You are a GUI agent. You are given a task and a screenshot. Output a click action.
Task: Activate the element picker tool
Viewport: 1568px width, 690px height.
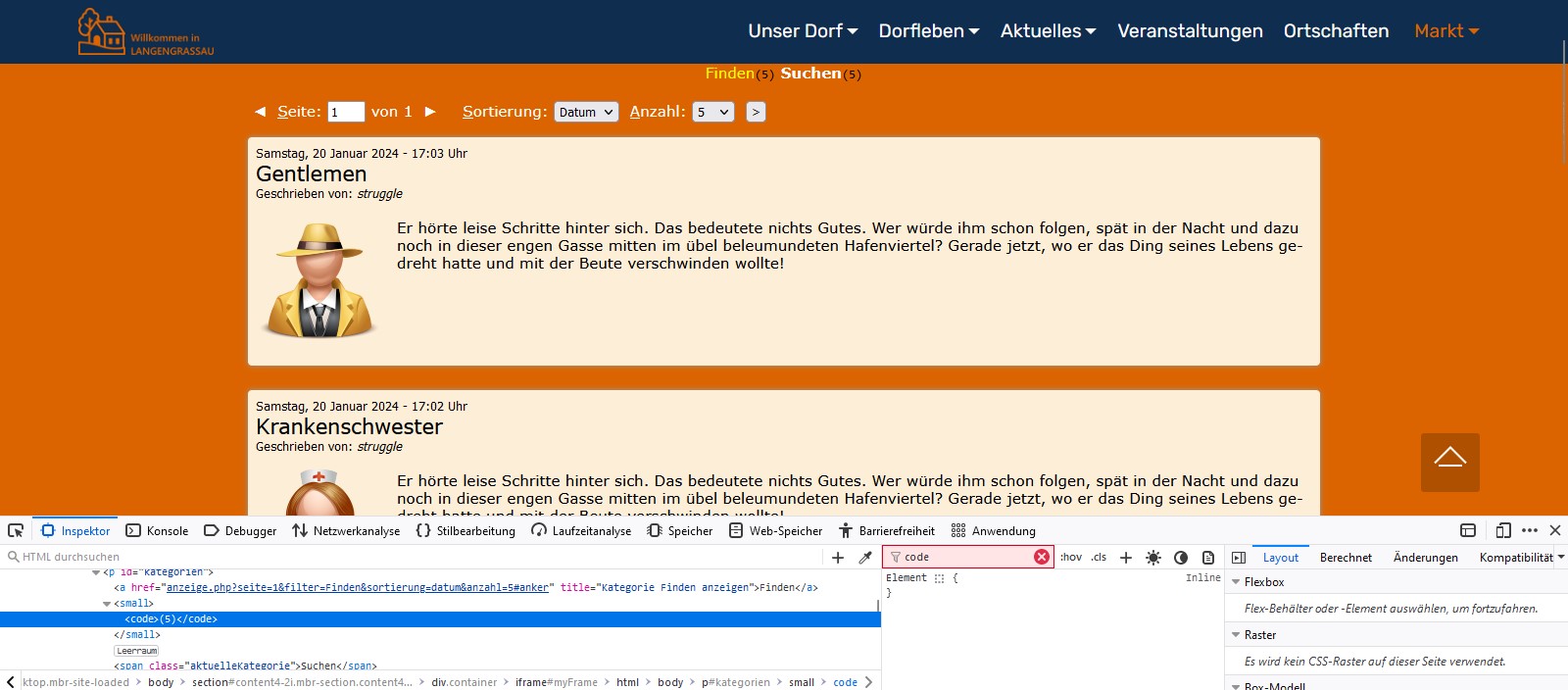16,530
